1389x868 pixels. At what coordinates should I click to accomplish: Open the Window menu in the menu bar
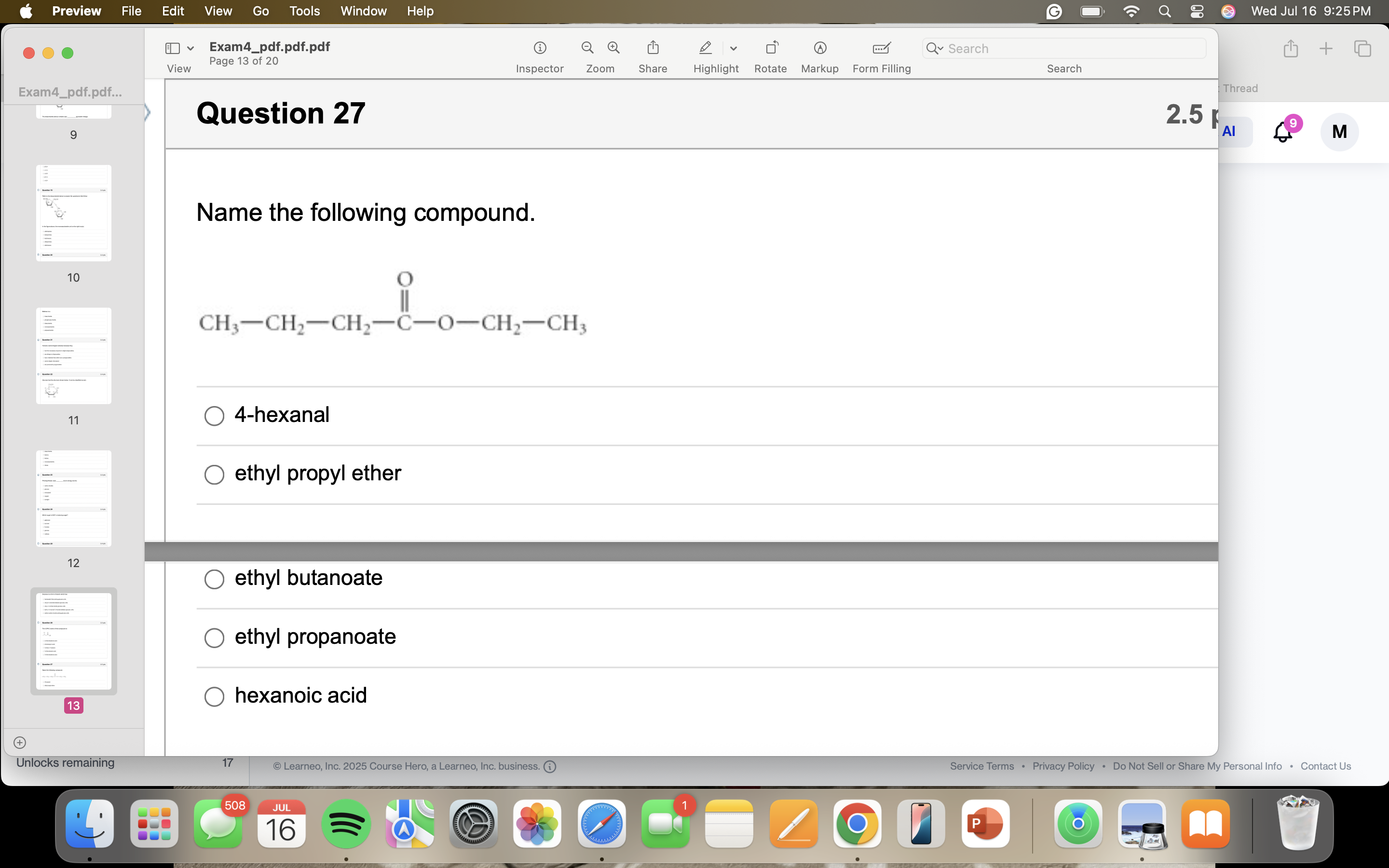(x=363, y=11)
